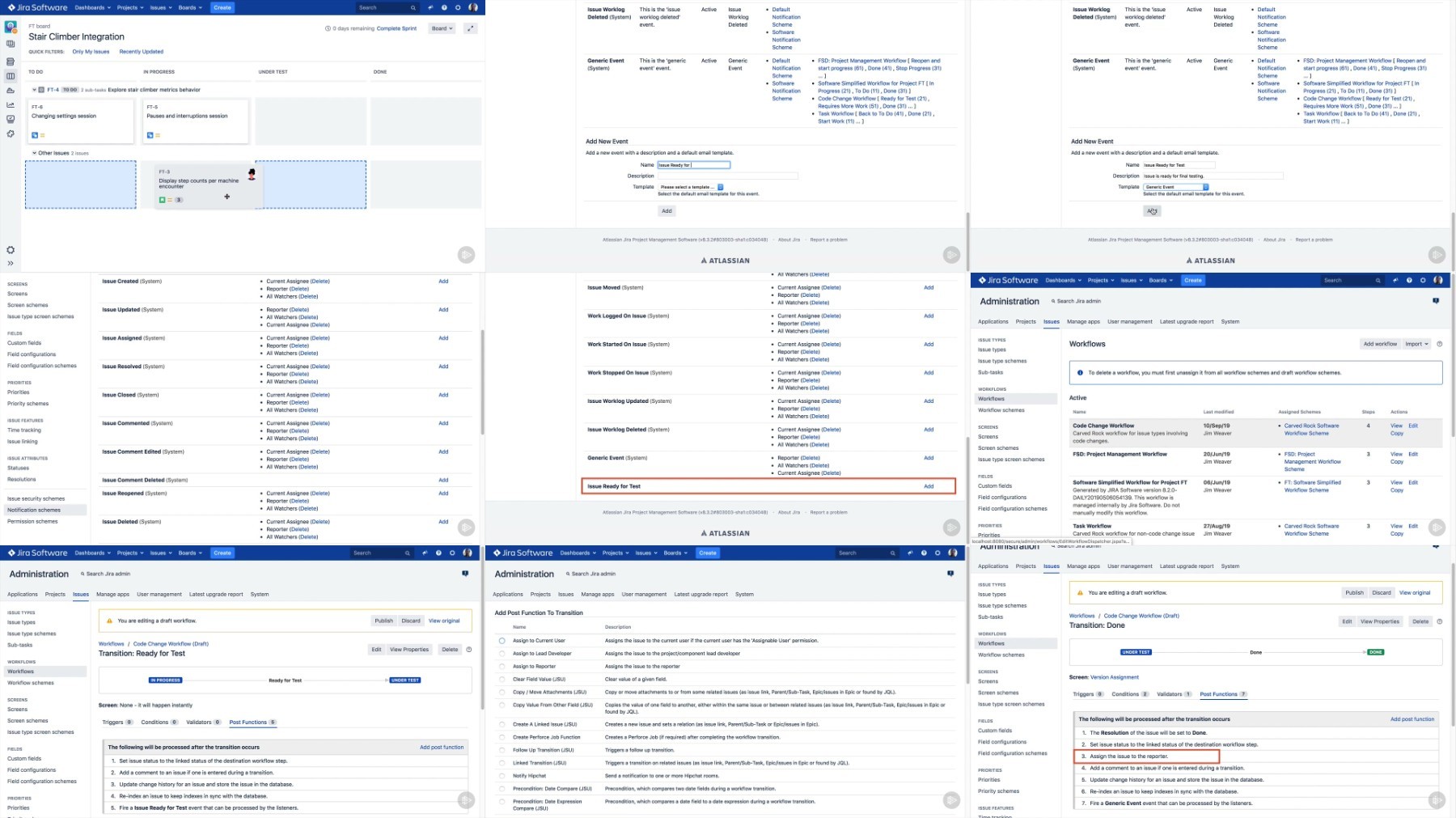This screenshot has width=1456, height=818.
Task: Click feedback icon on the Workflows Administration page
Action: point(1436,301)
